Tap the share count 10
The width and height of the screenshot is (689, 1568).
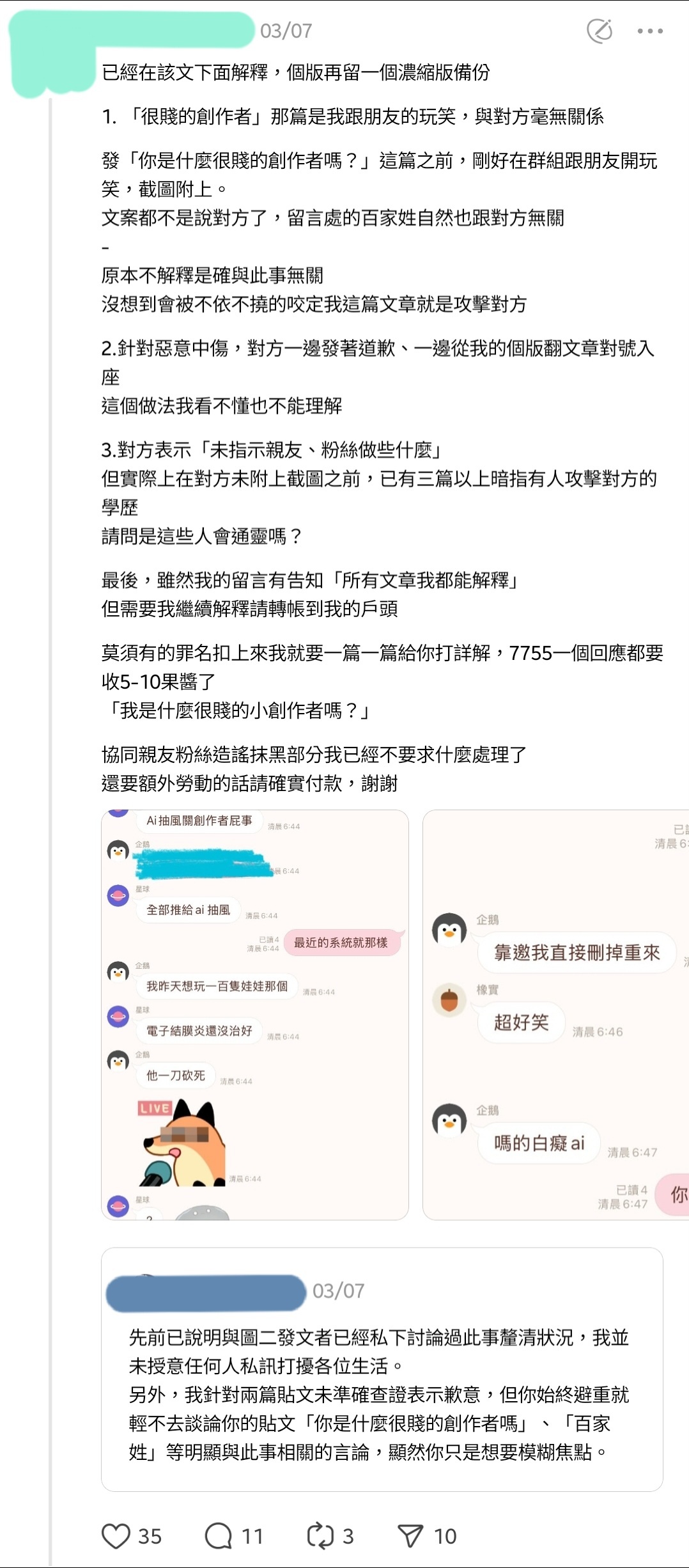(x=445, y=1536)
